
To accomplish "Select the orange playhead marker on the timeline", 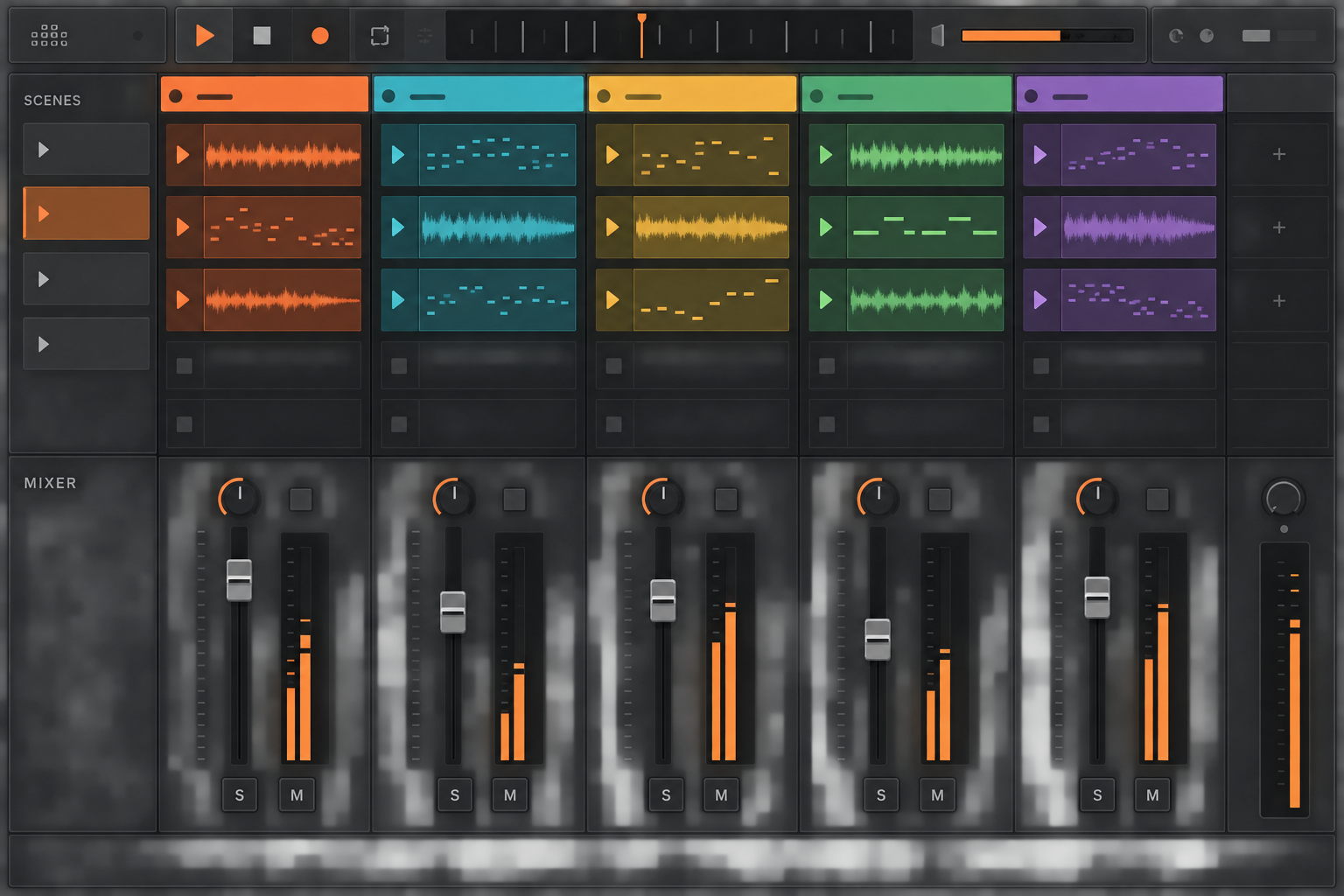I will [x=641, y=35].
